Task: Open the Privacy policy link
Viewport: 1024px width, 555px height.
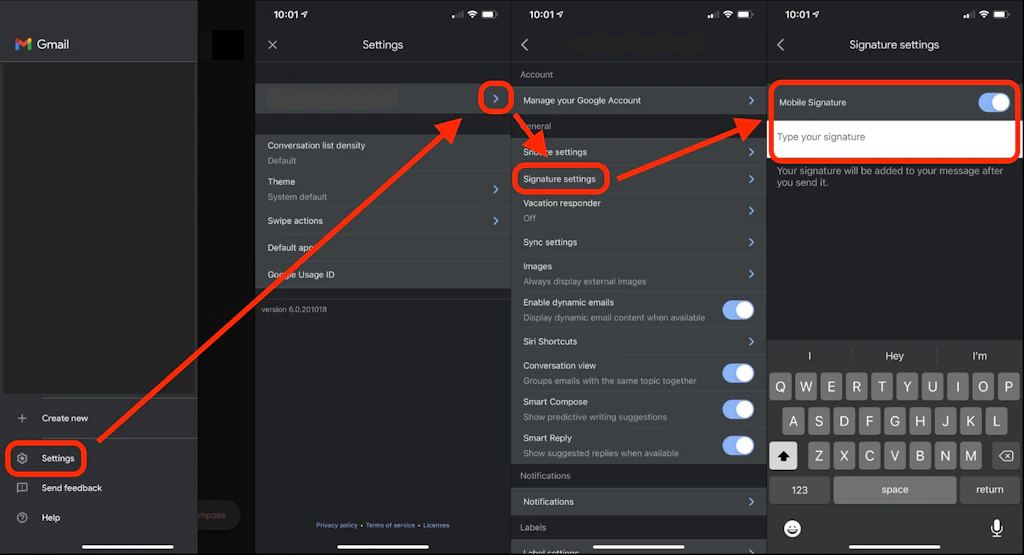Action: [x=336, y=525]
